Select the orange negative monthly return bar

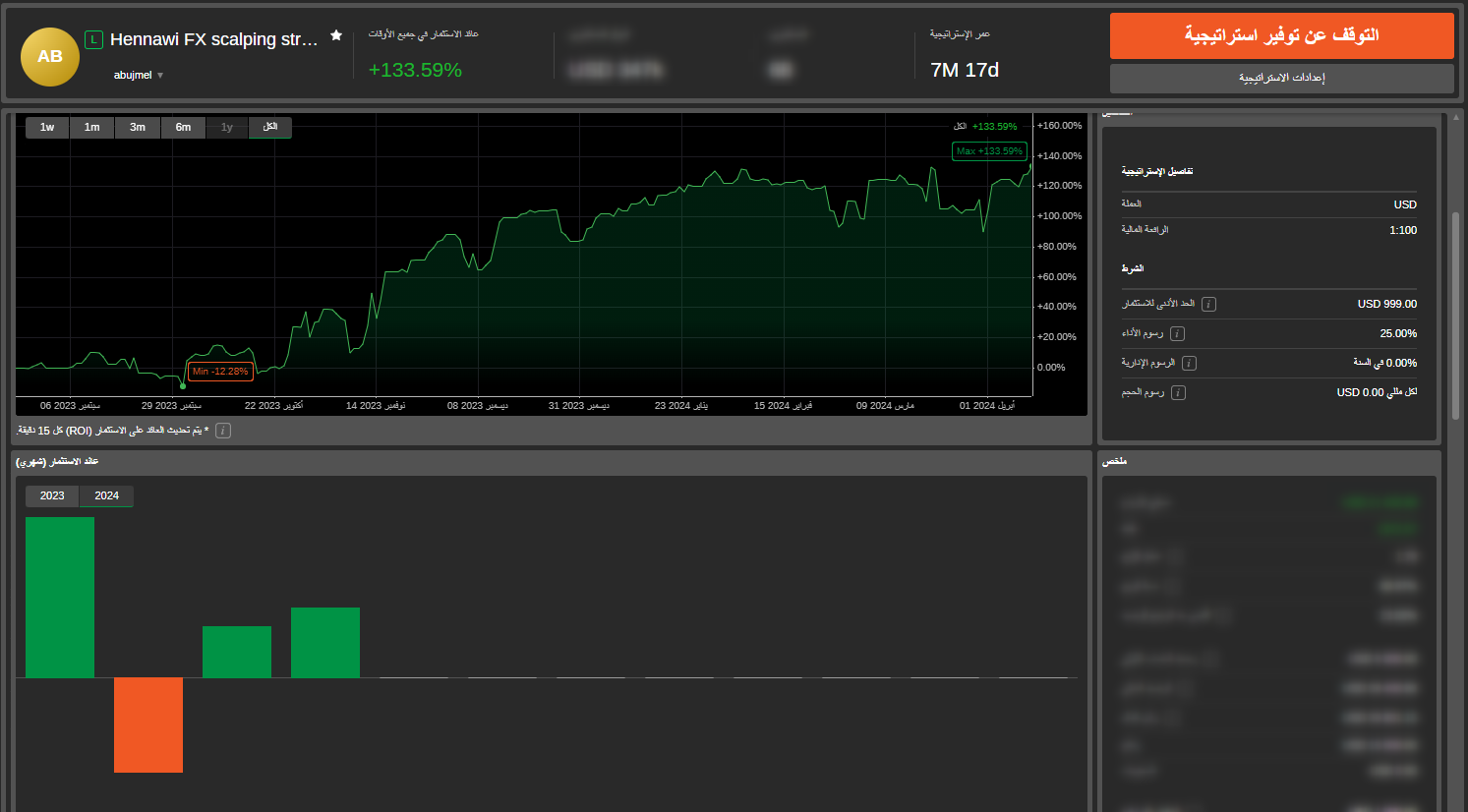148,725
